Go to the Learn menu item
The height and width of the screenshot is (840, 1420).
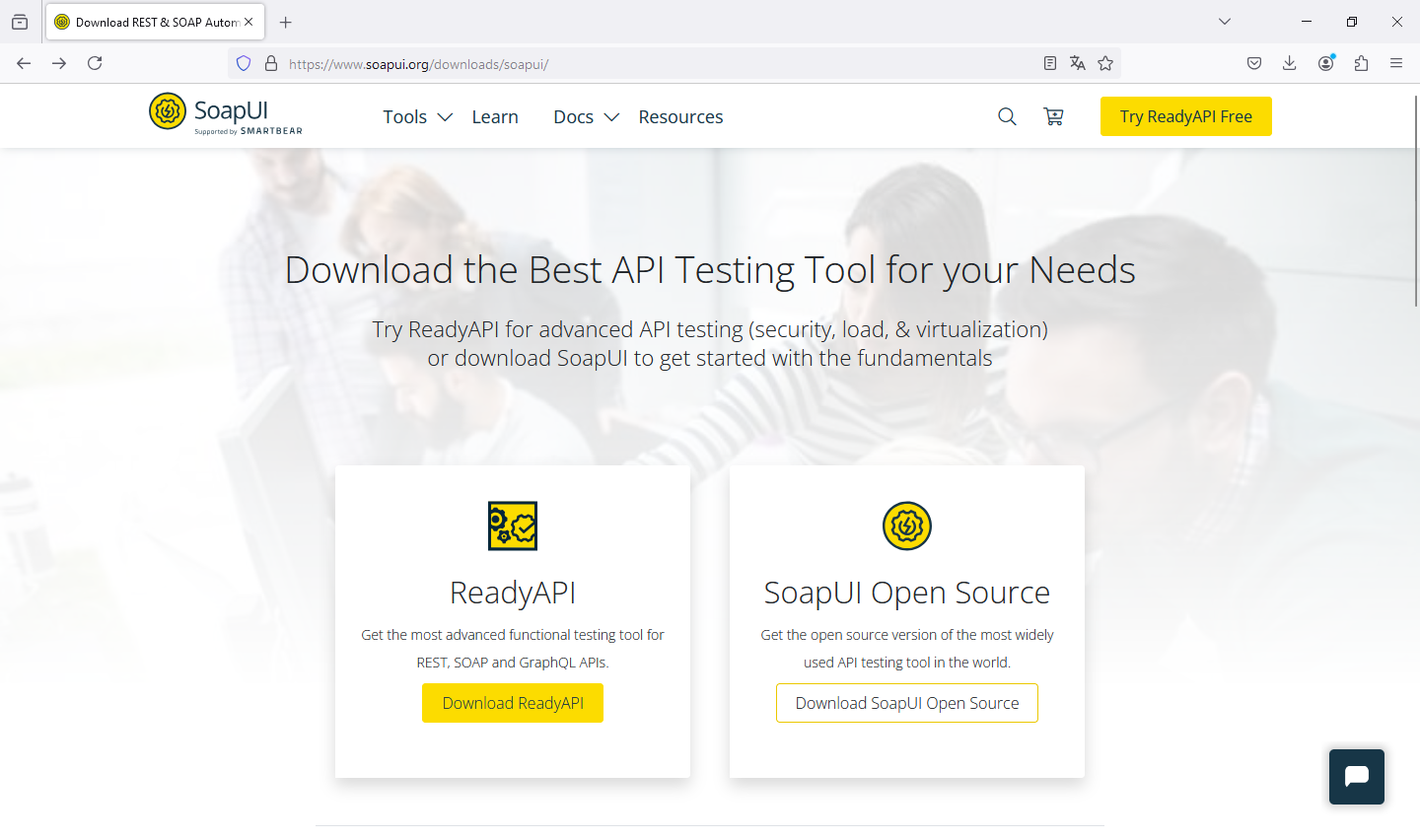pyautogui.click(x=495, y=116)
